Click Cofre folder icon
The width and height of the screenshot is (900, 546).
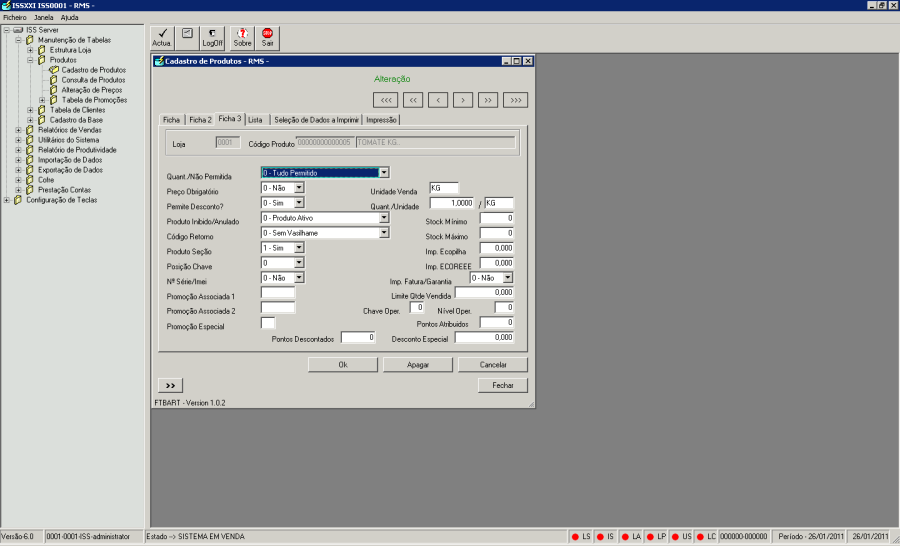click(x=30, y=180)
